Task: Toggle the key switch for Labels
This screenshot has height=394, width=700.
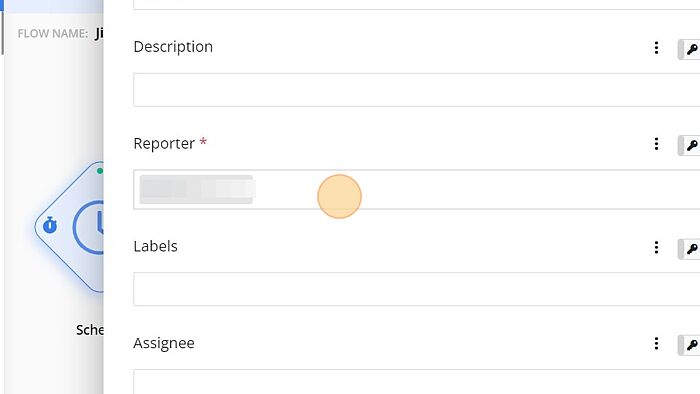Action: point(689,249)
